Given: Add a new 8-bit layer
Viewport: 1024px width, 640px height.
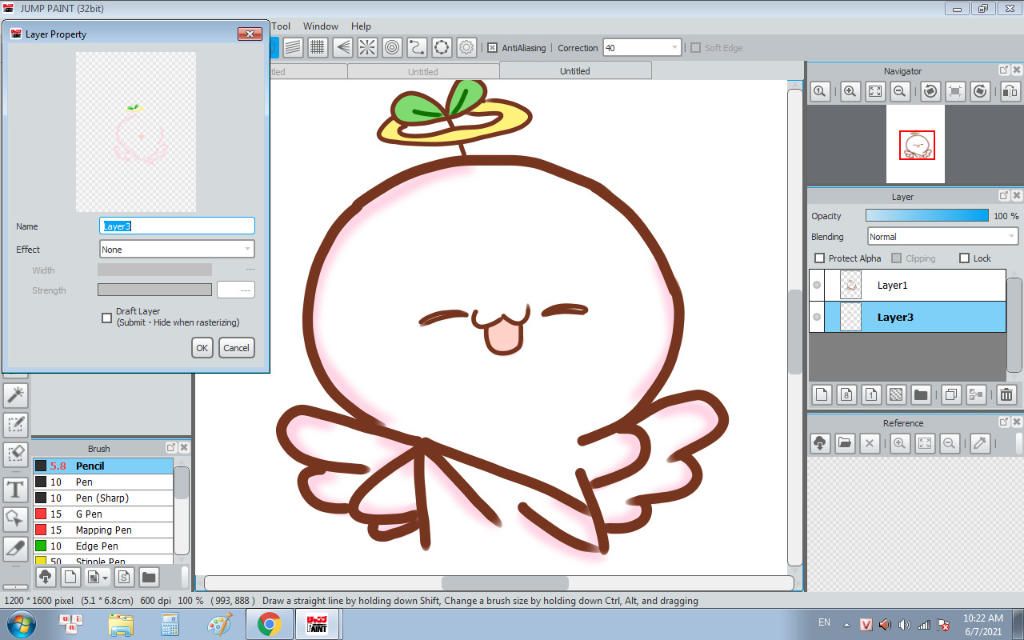Looking at the screenshot, I should point(846,394).
